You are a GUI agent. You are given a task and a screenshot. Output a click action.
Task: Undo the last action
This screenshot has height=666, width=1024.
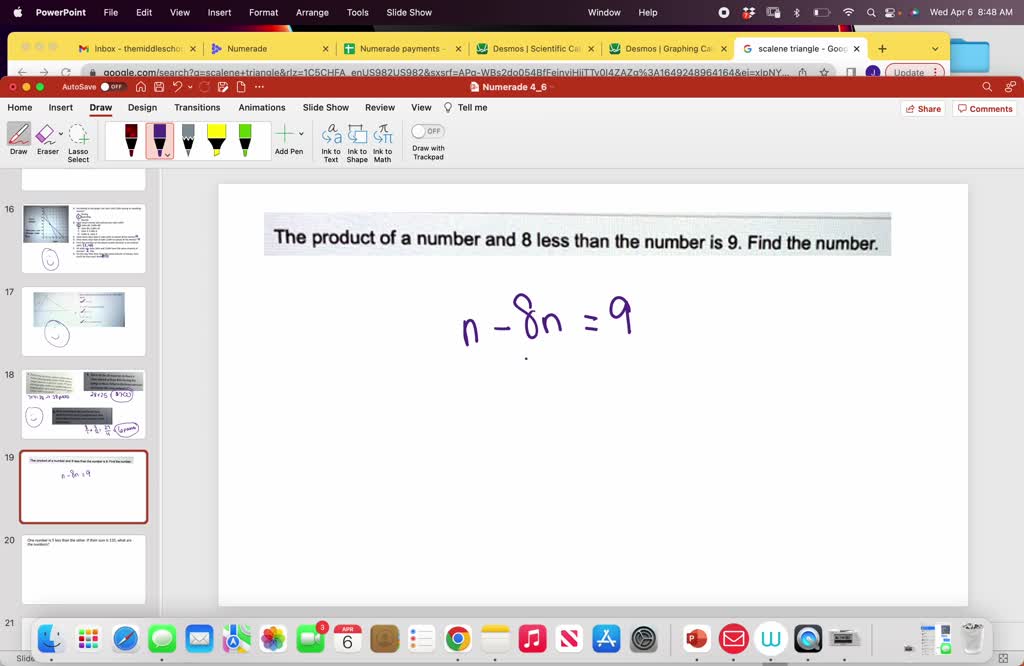pyautogui.click(x=178, y=87)
